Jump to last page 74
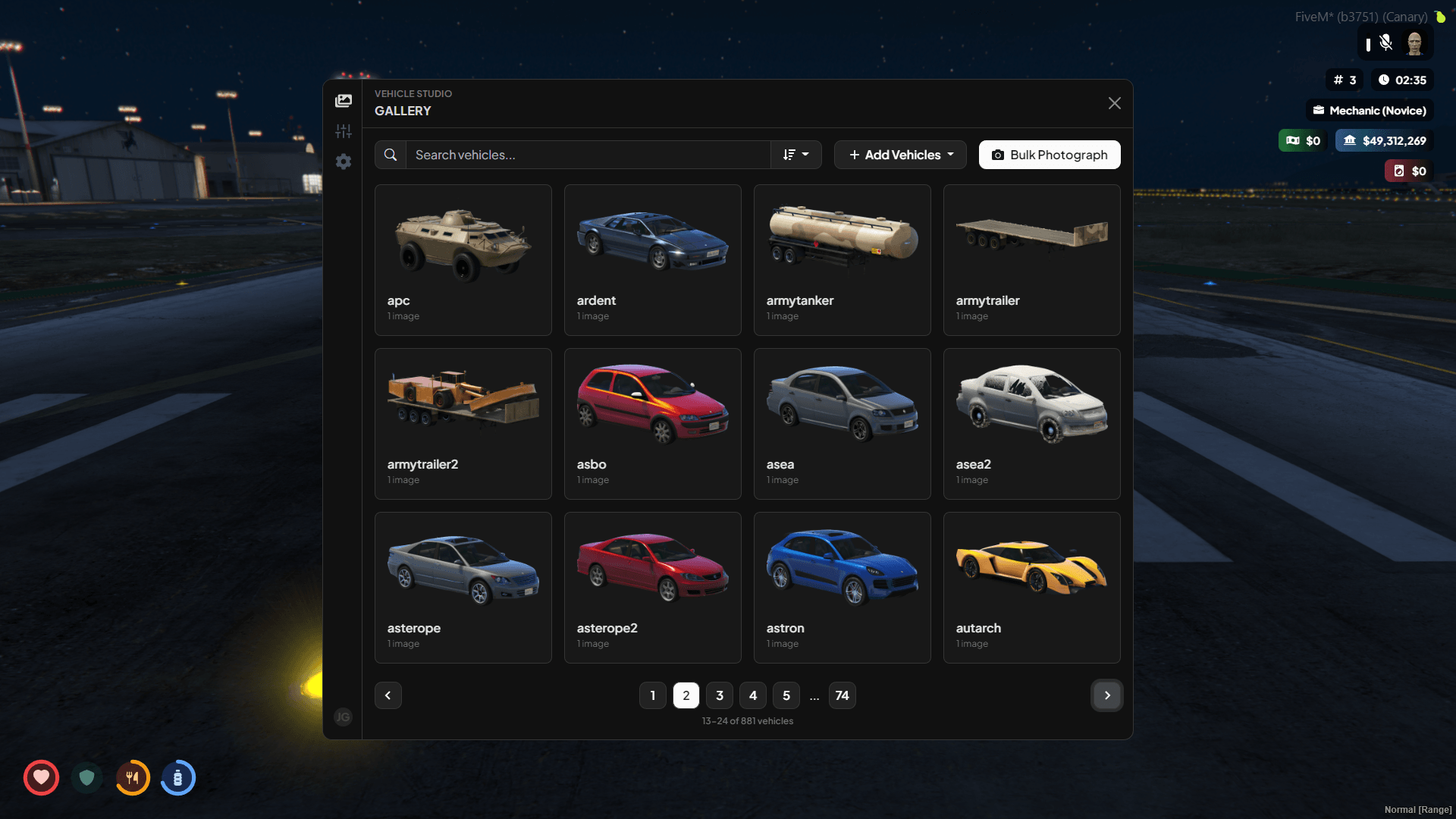 [843, 695]
